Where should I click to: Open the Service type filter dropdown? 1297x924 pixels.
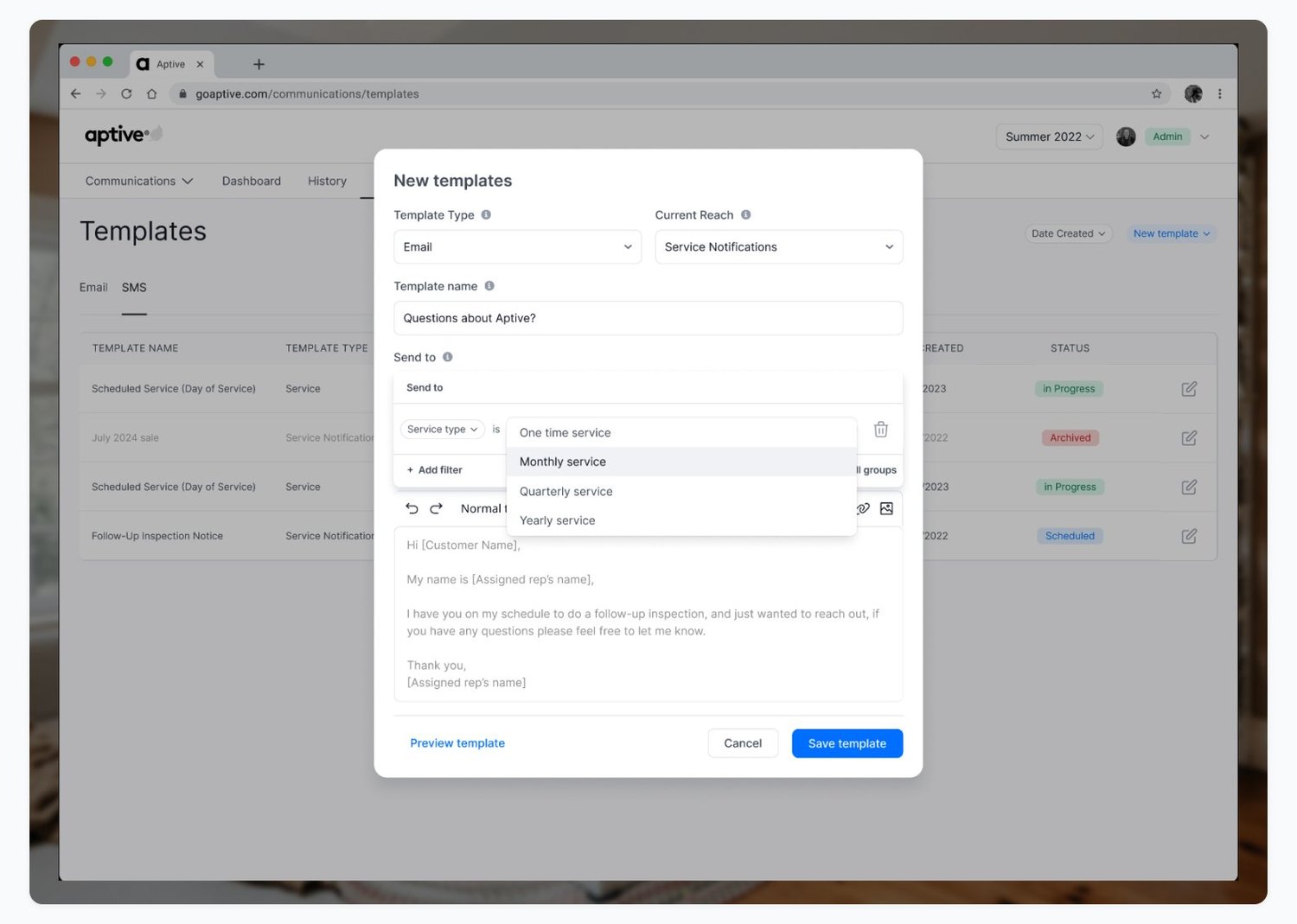coord(442,429)
